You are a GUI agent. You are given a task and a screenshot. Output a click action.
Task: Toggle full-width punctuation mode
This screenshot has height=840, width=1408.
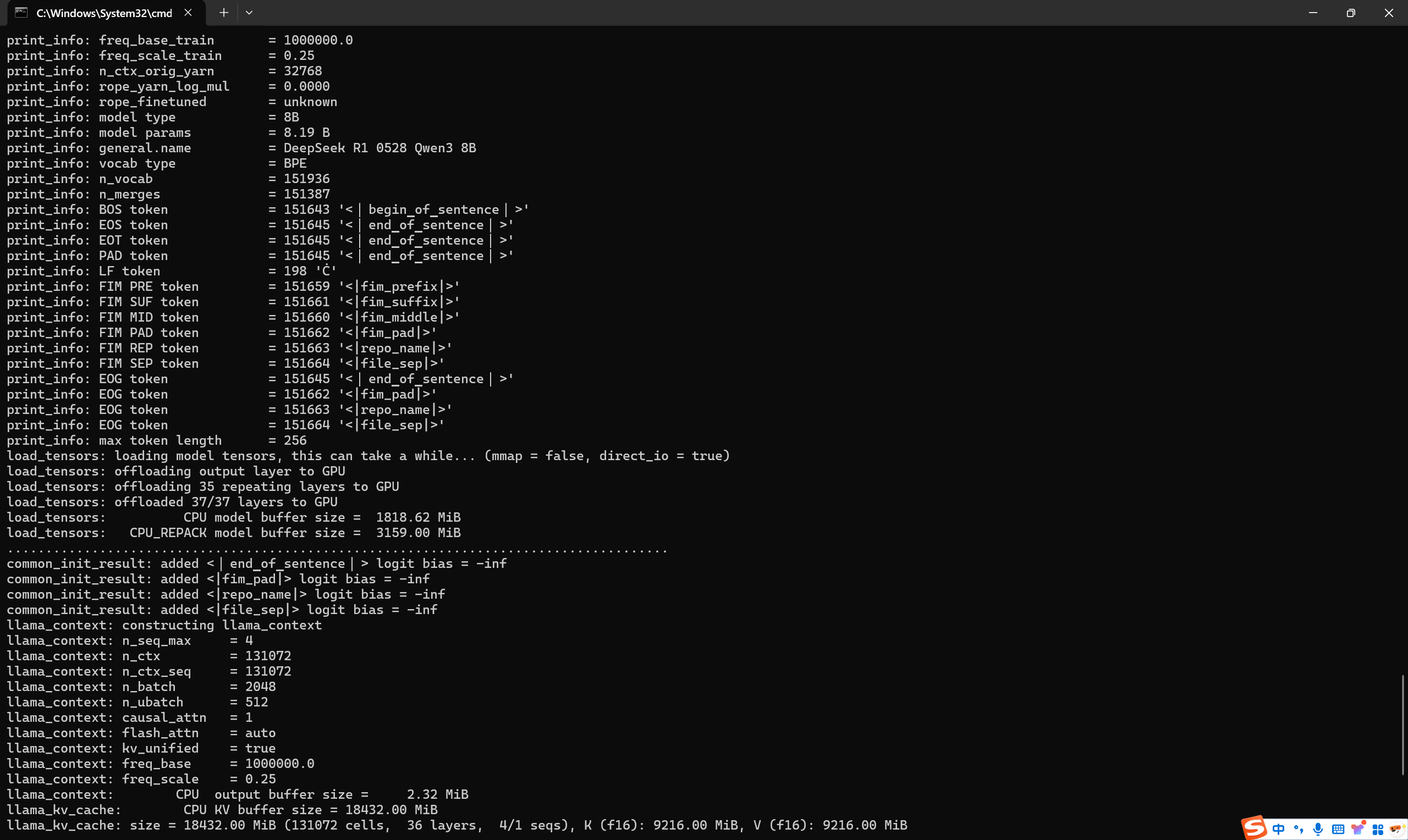pos(1299,830)
